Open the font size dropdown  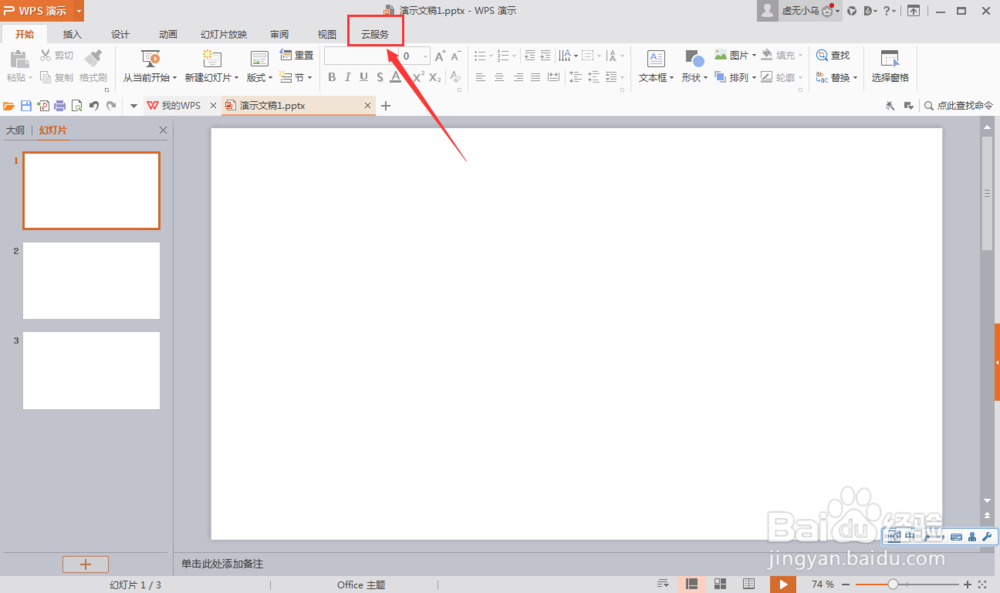click(425, 56)
